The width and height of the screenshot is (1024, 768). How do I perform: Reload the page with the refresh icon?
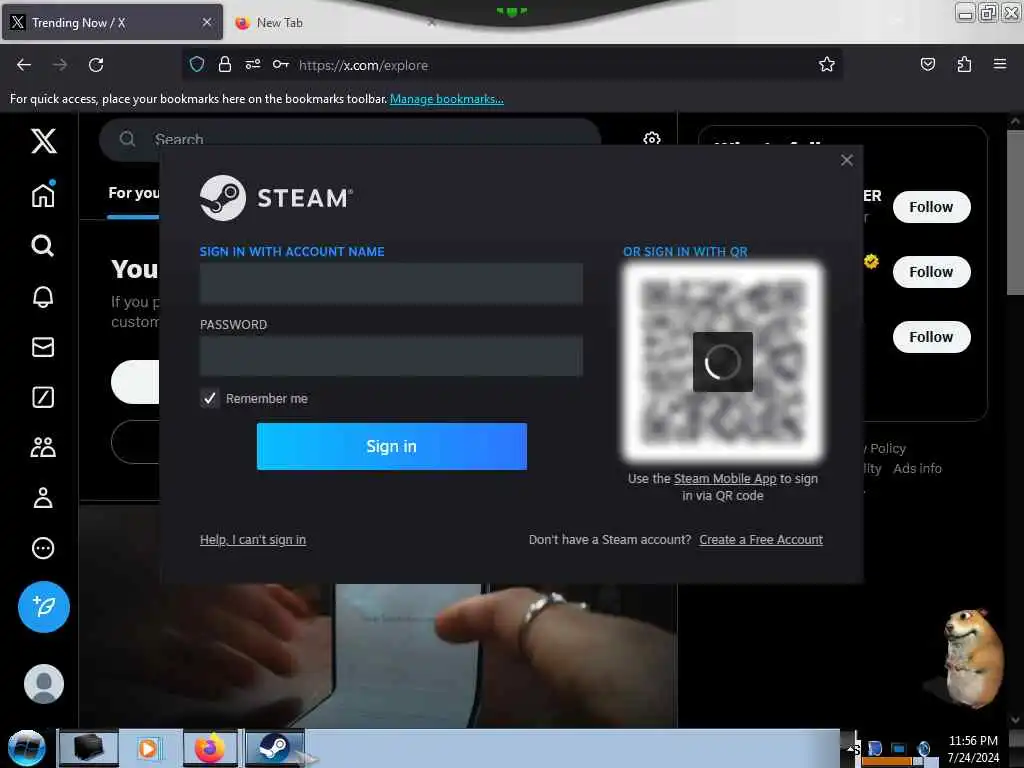[96, 65]
